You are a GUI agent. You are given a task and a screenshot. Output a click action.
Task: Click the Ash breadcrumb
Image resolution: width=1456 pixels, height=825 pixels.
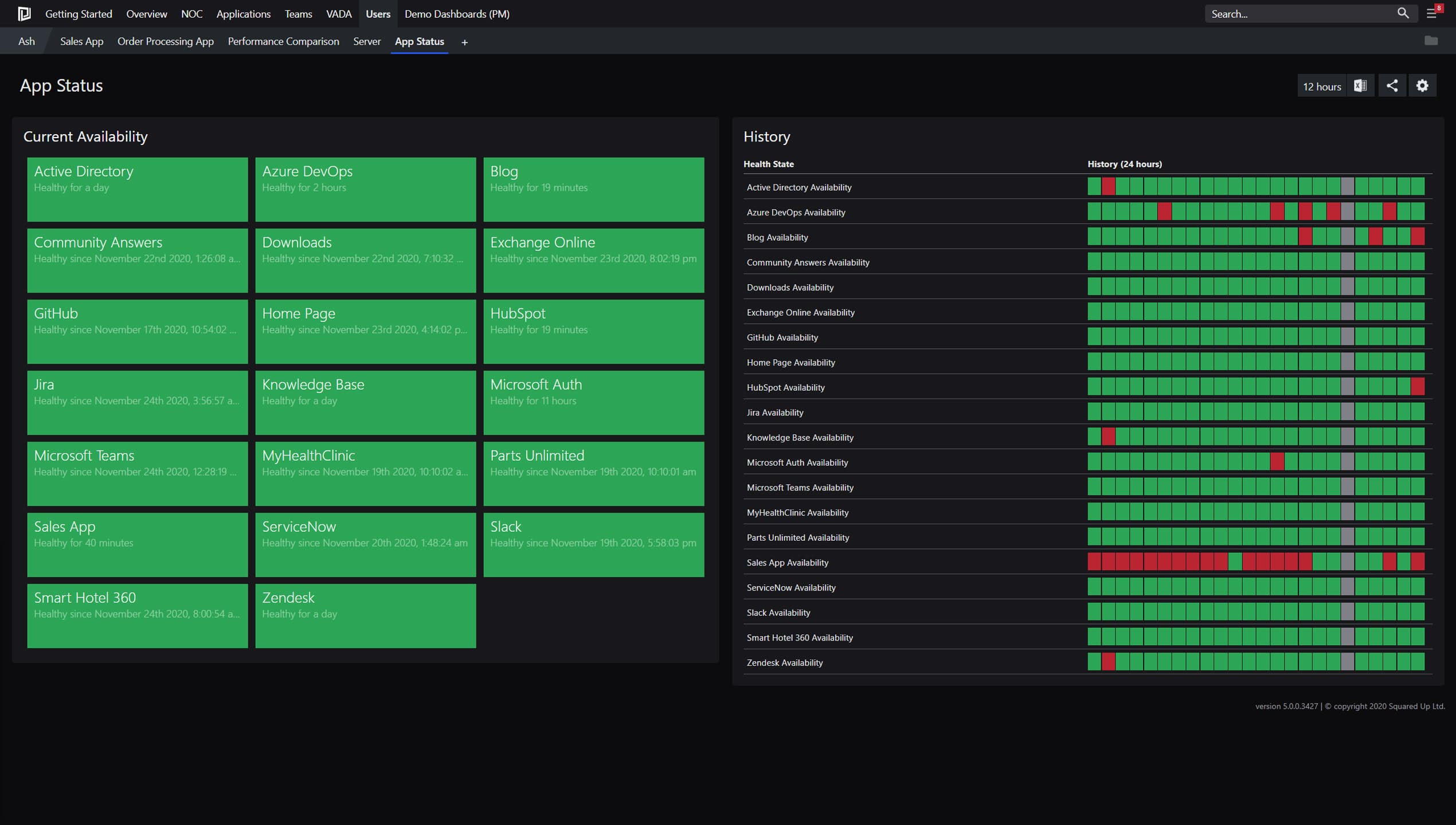click(26, 41)
